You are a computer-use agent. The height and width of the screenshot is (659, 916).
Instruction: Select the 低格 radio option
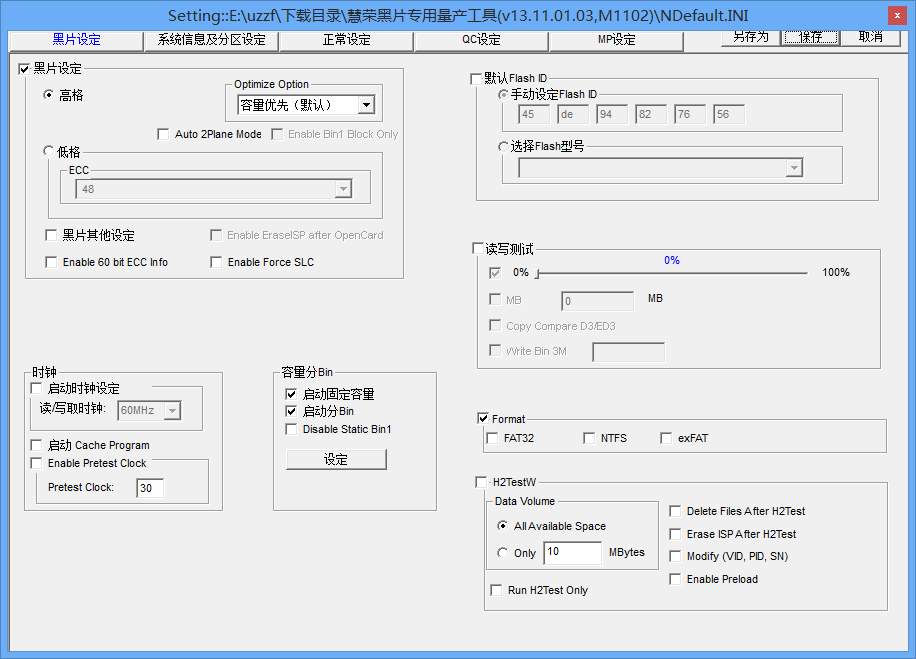pos(48,151)
